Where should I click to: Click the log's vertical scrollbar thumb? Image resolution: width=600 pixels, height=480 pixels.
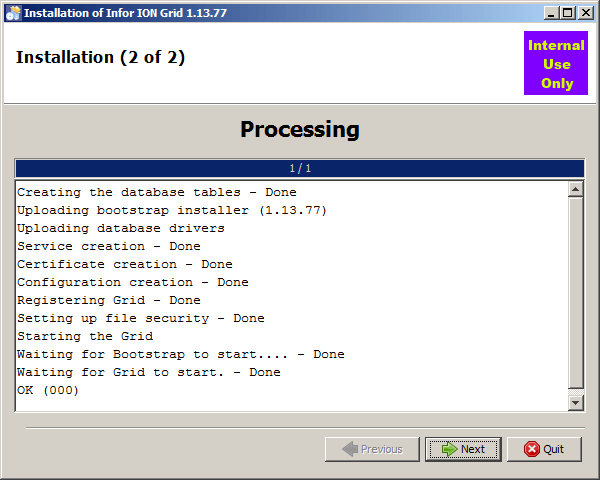point(575,292)
